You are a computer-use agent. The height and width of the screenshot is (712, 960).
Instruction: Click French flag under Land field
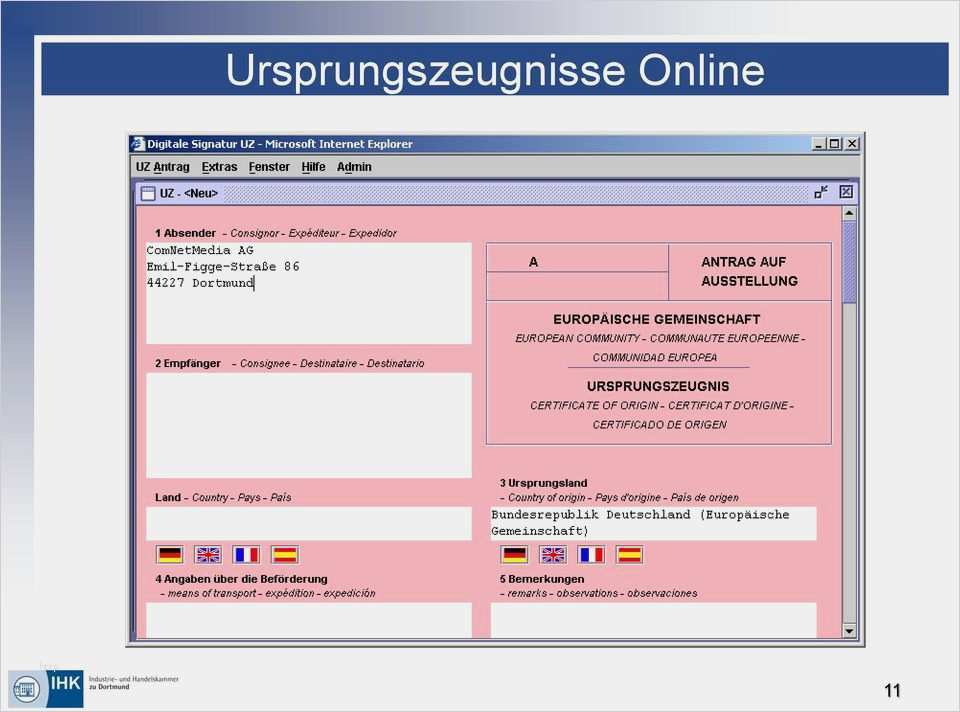(246, 554)
